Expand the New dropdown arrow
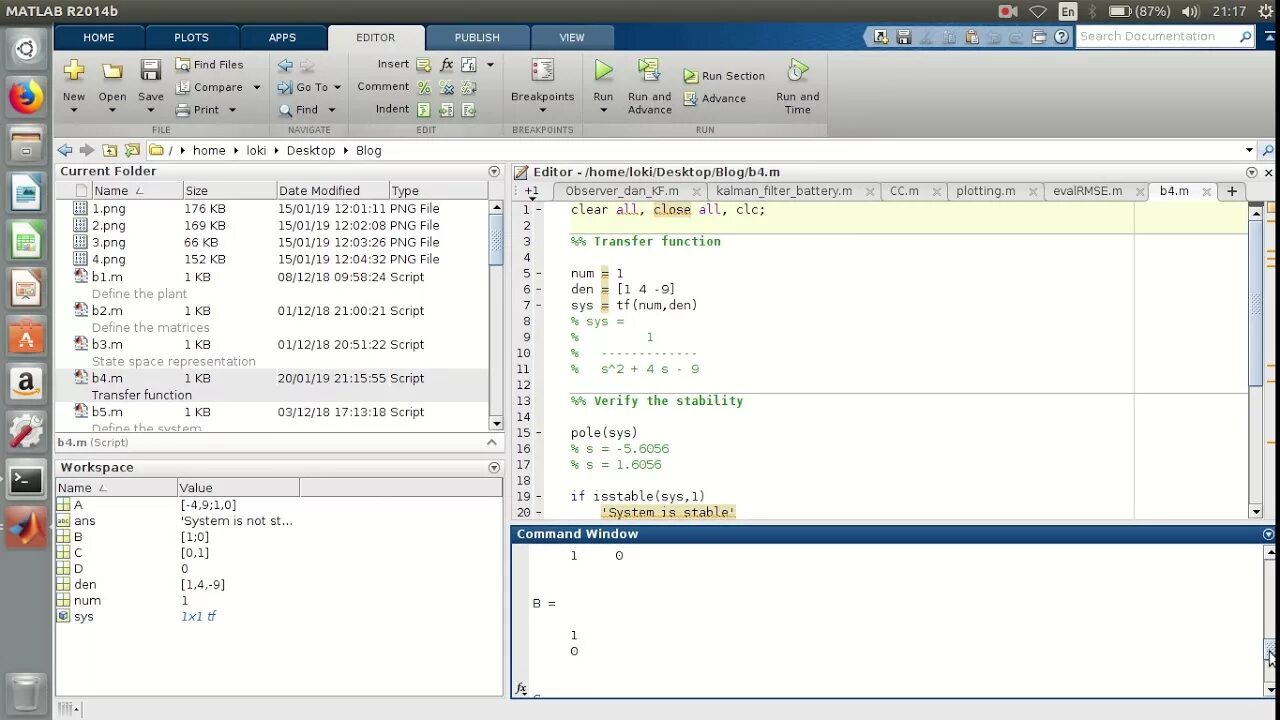 click(x=74, y=111)
